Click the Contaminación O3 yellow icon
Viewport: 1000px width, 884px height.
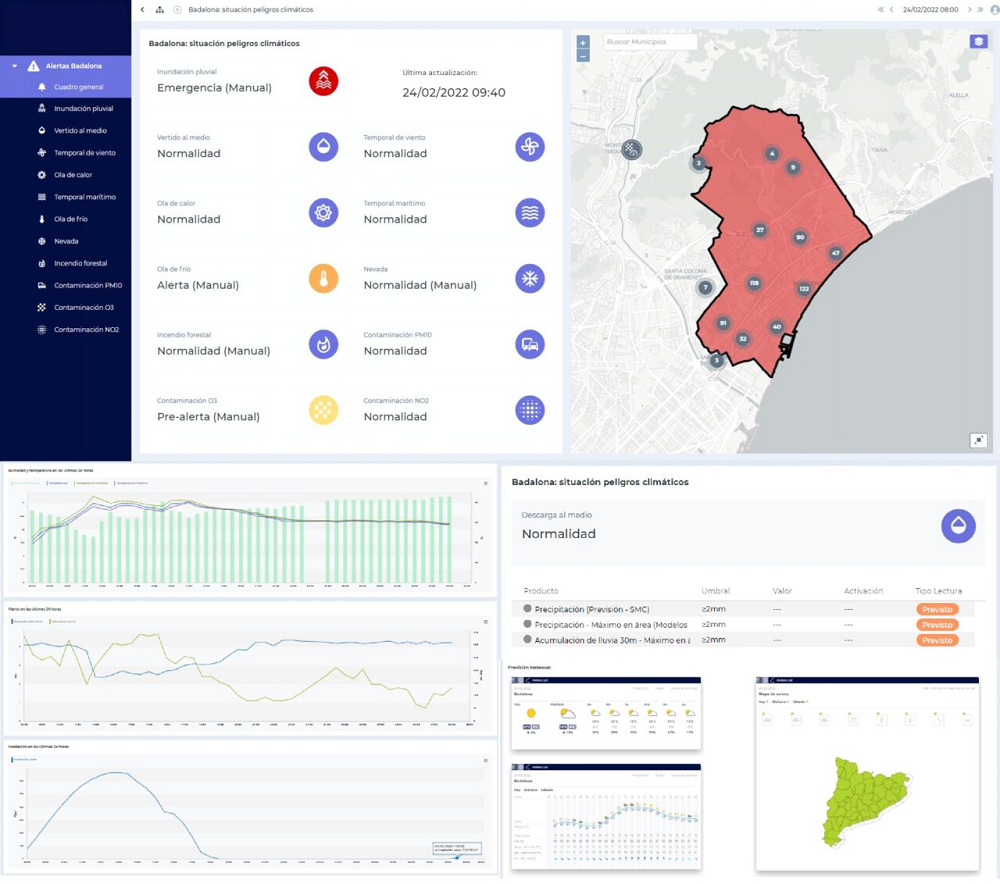tap(323, 410)
